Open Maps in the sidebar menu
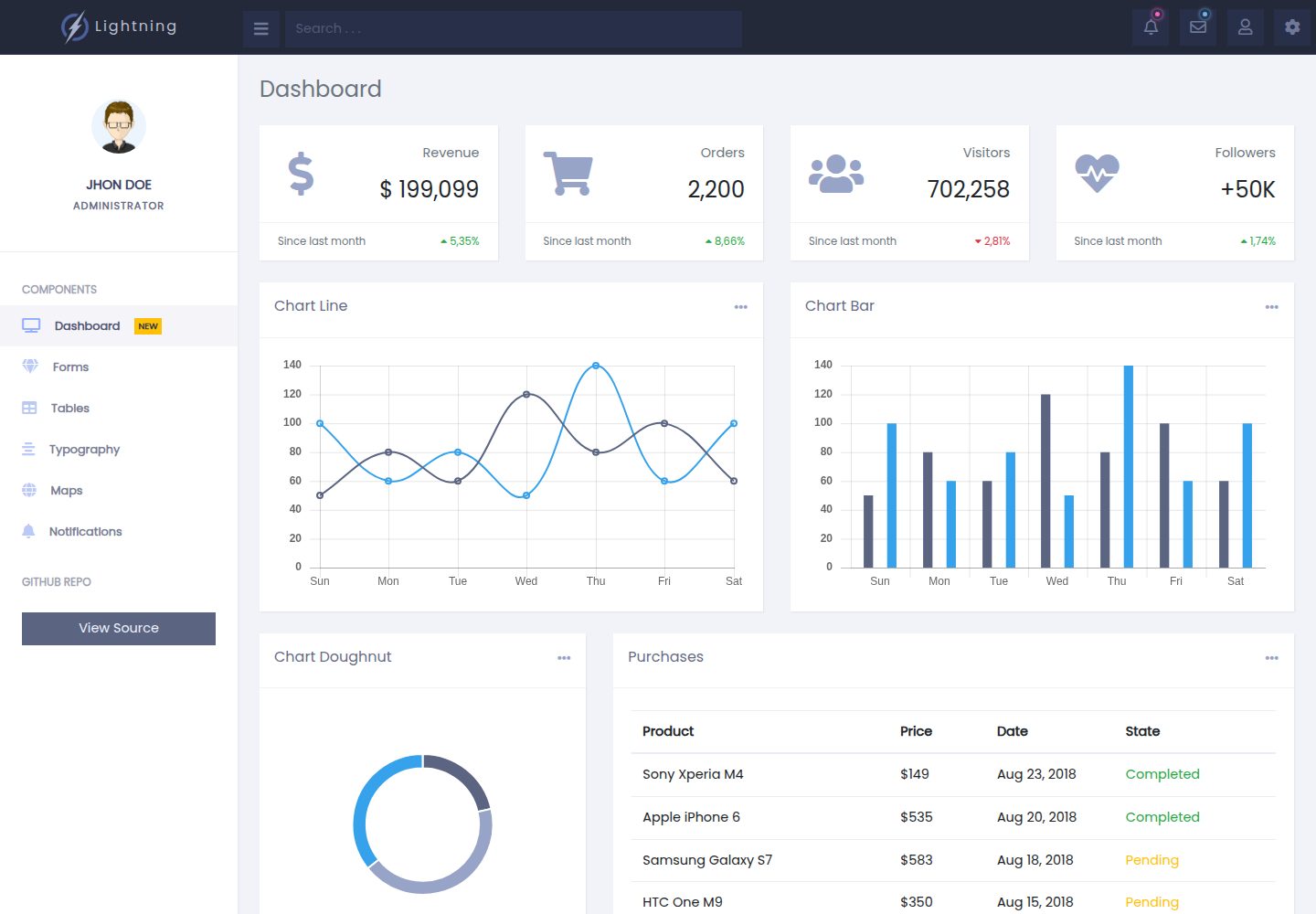The height and width of the screenshot is (914, 1316). pos(119,490)
